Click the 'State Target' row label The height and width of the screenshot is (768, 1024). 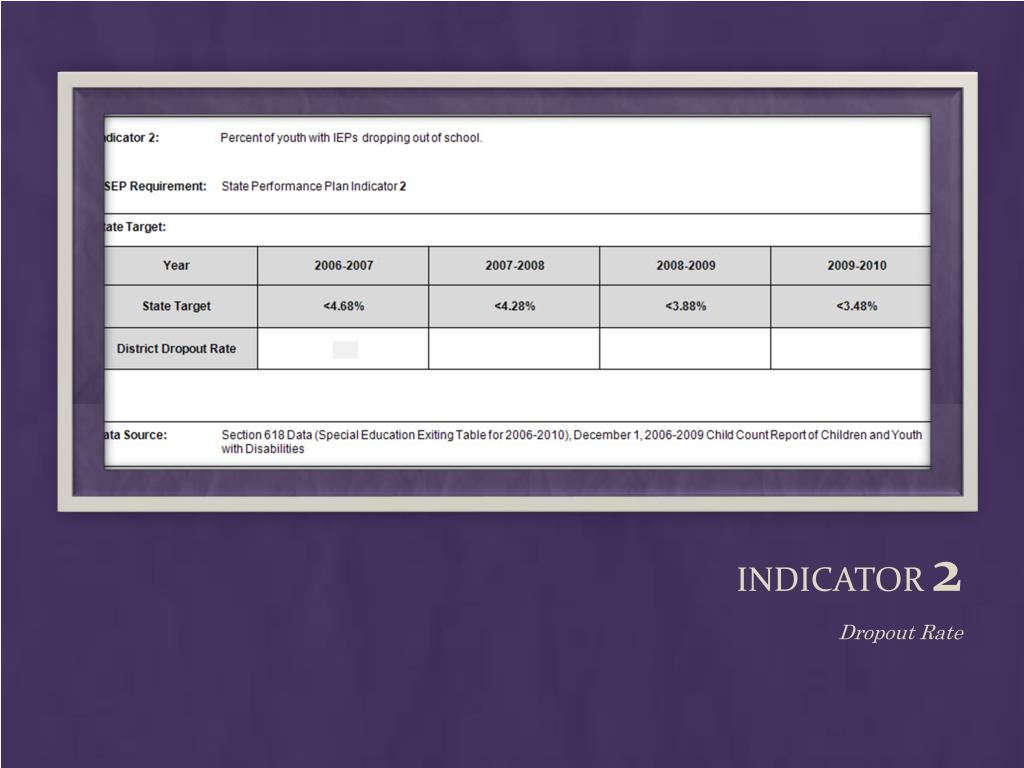(x=180, y=306)
